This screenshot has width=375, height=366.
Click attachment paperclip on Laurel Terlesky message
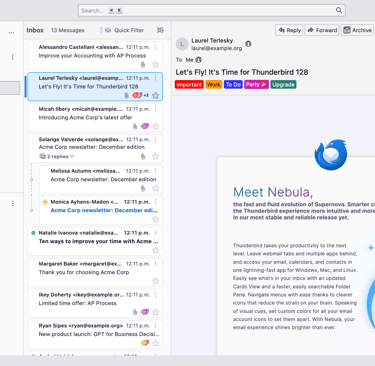click(x=127, y=95)
